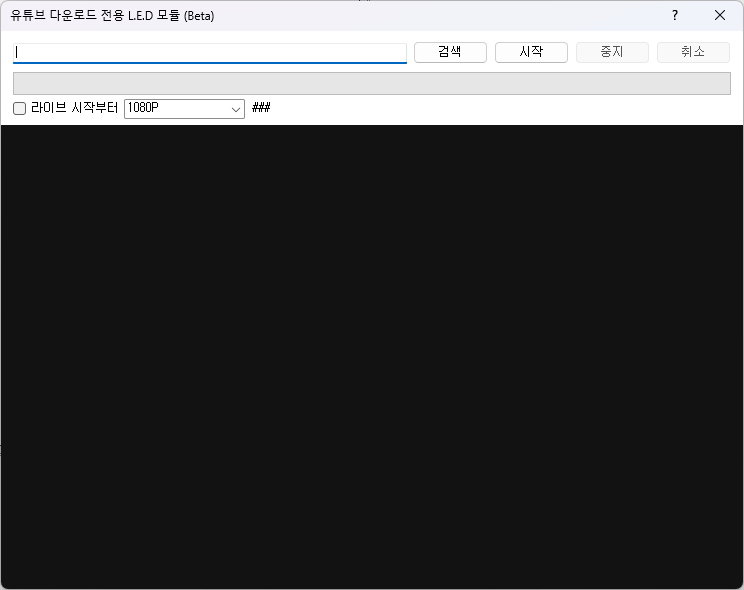Image resolution: width=744 pixels, height=590 pixels.
Task: Click the ? help icon in title bar
Action: pos(675,16)
